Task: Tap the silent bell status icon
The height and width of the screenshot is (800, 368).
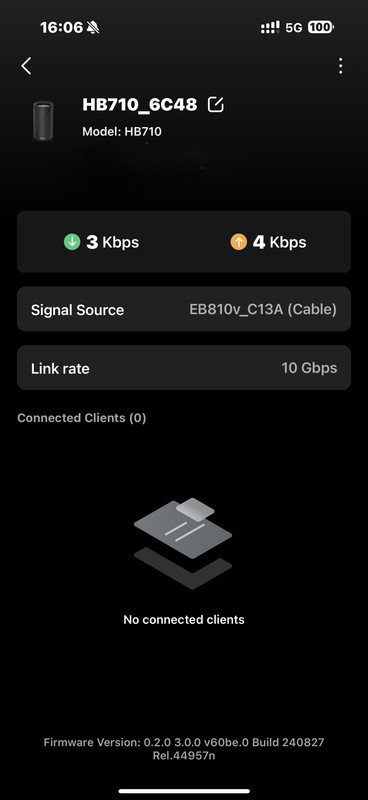Action: tap(93, 28)
